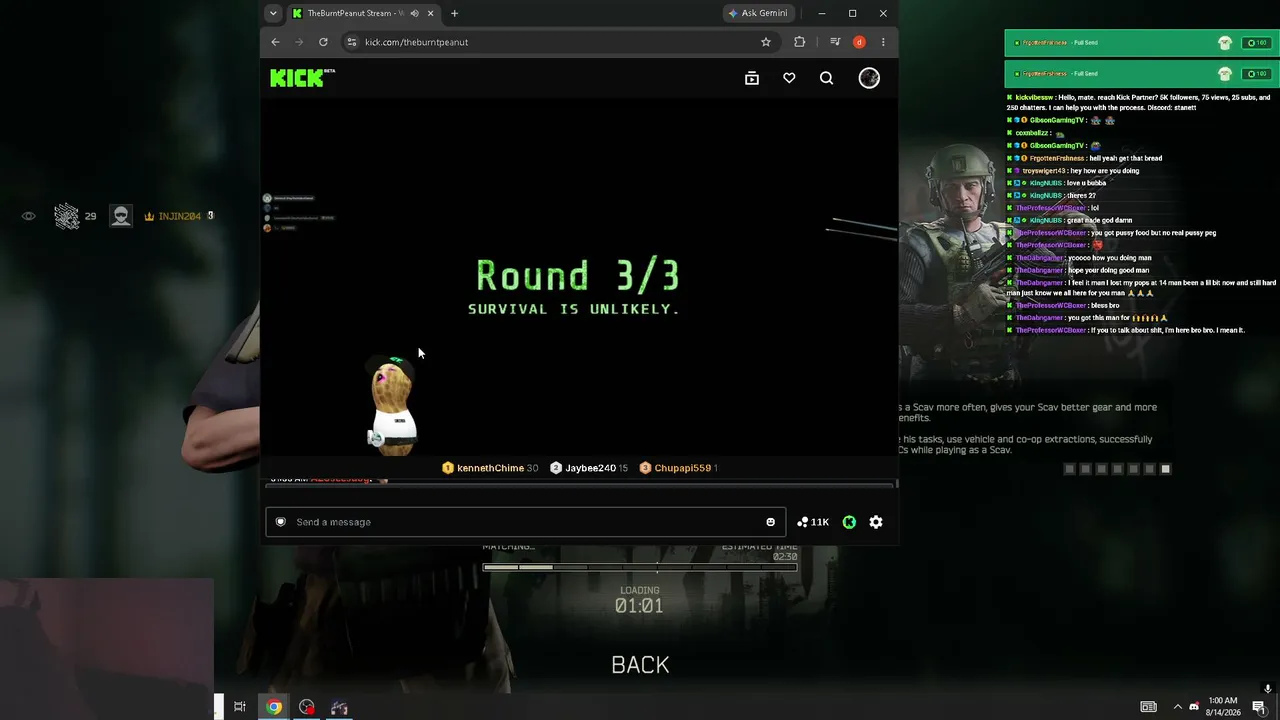
Task: Reload the Kick page
Action: pos(323,42)
